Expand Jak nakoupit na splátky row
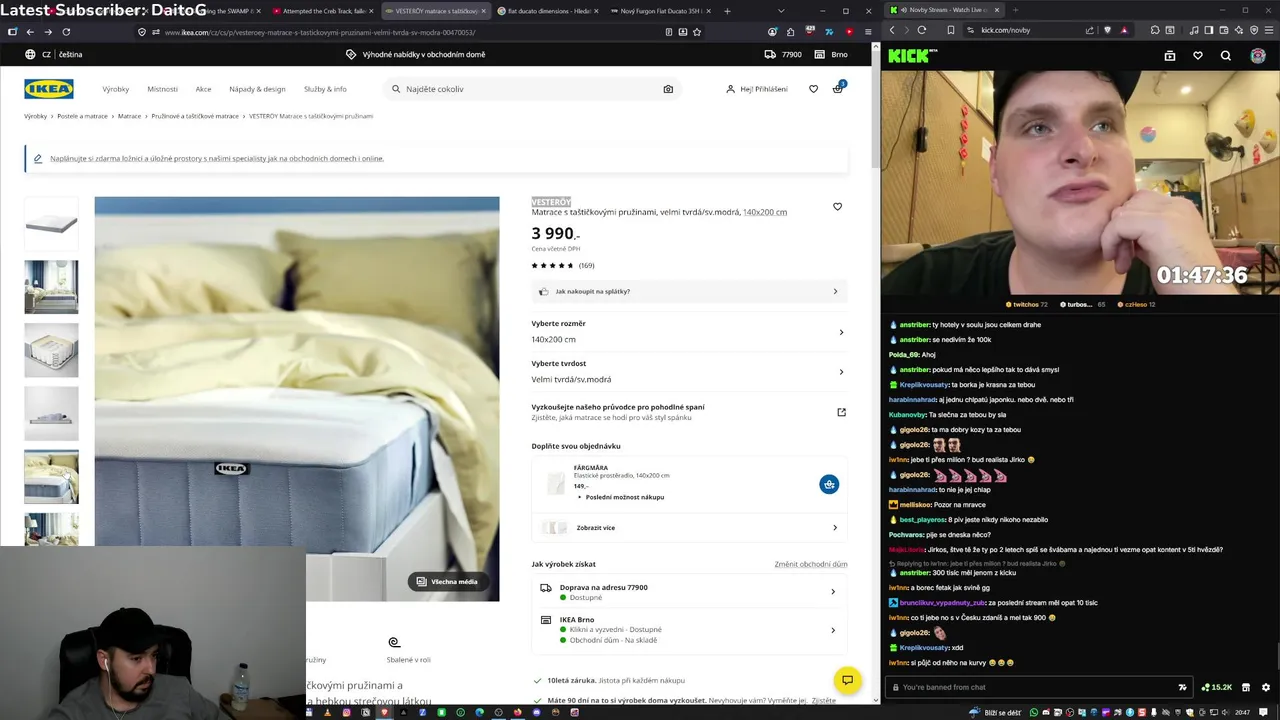Image resolution: width=1280 pixels, height=720 pixels. pyautogui.click(x=689, y=291)
